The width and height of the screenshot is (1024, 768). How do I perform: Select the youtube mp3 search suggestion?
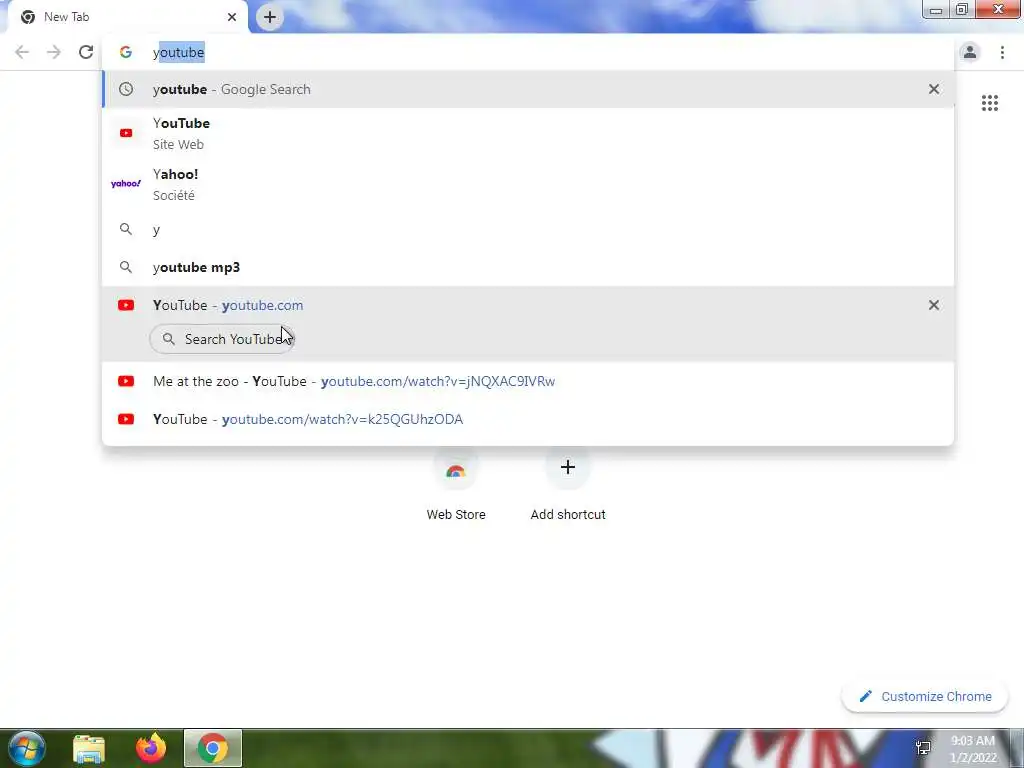(528, 267)
